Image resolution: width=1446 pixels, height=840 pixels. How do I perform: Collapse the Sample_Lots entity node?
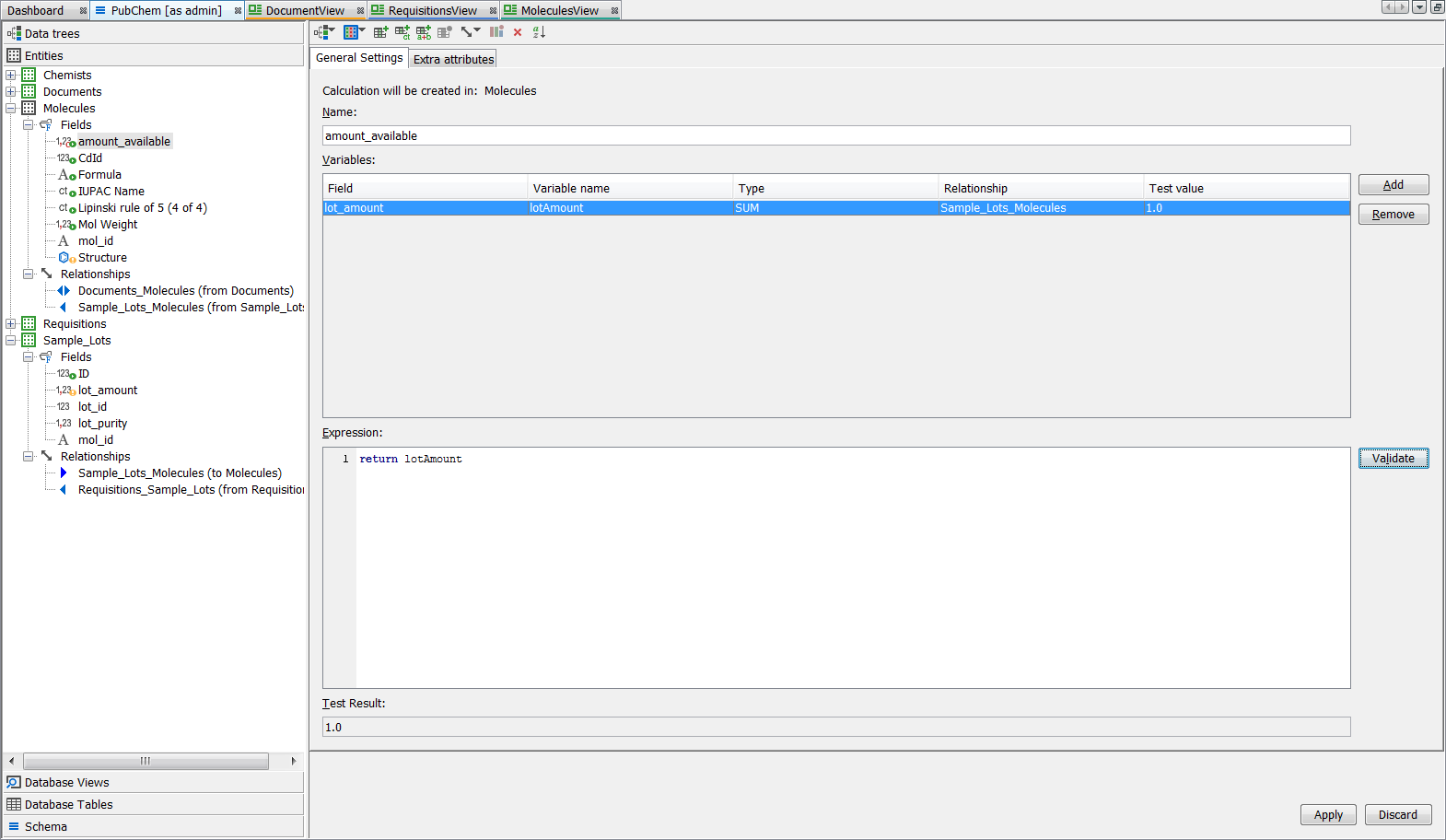(11, 341)
